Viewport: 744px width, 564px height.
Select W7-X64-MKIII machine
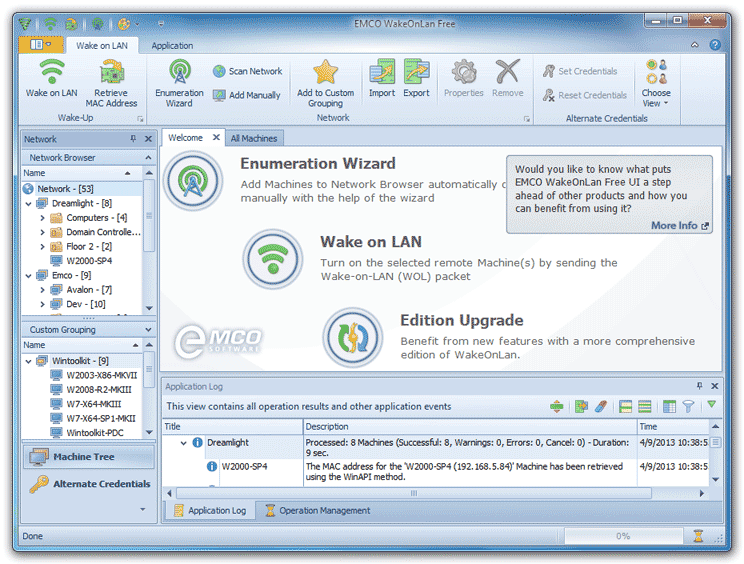93,404
